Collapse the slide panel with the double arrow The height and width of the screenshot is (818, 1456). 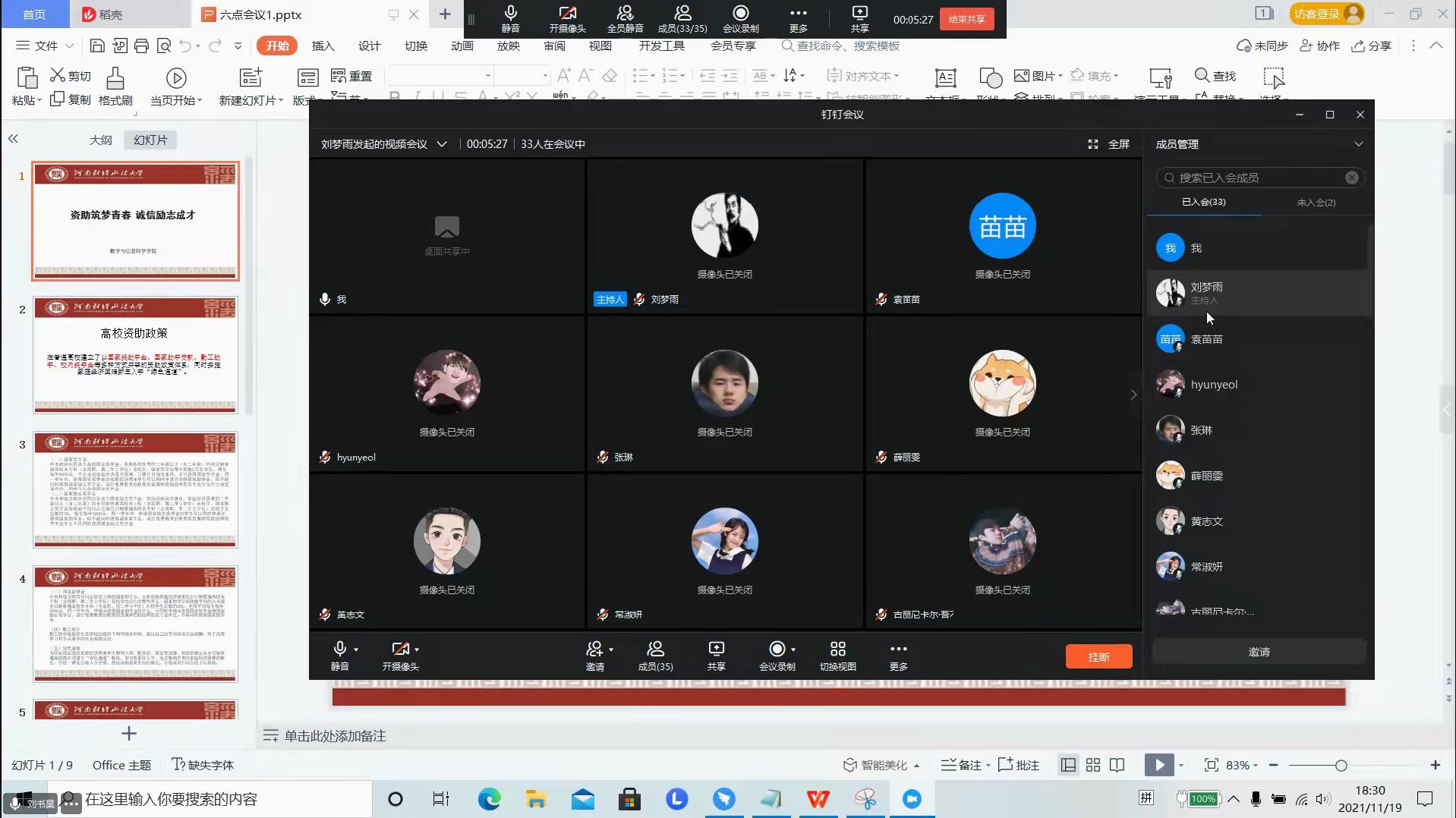pos(13,139)
